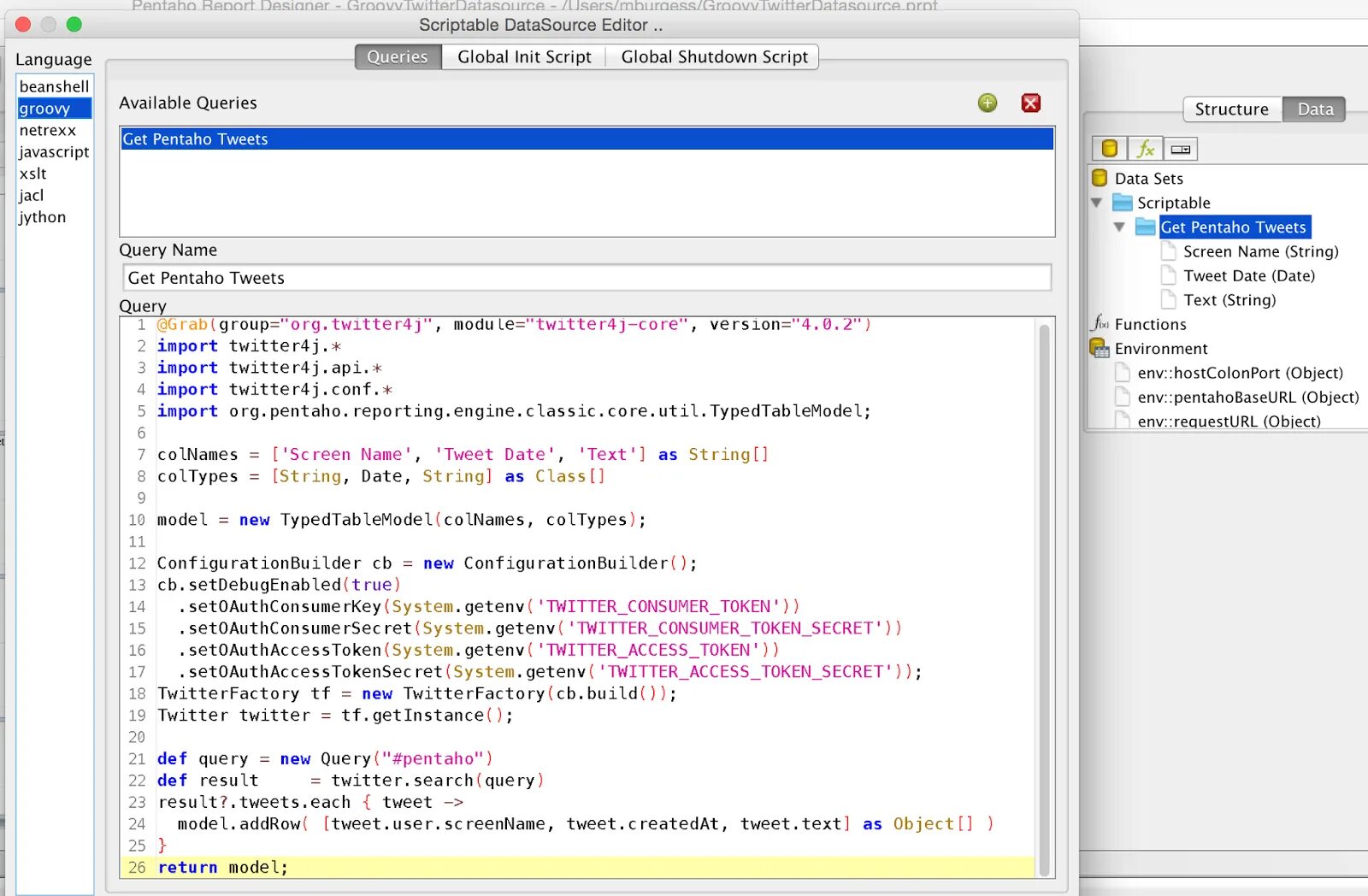Viewport: 1368px width, 896px height.
Task: Close the Scriptable DataSource Editor with the red button
Action: pos(24,25)
